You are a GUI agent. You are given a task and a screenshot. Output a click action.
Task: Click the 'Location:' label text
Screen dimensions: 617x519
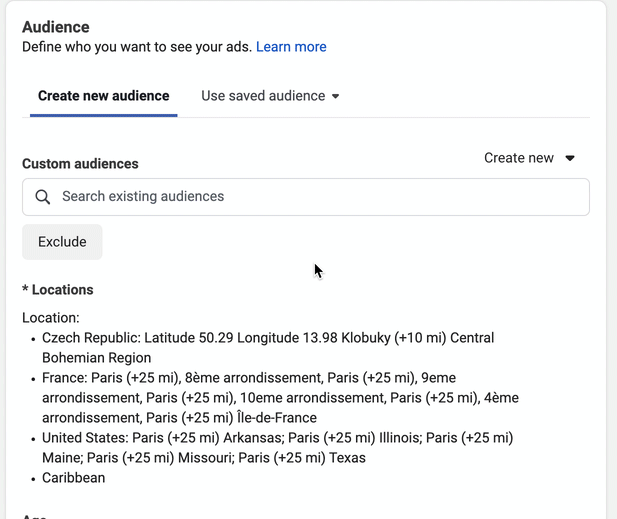click(50, 318)
